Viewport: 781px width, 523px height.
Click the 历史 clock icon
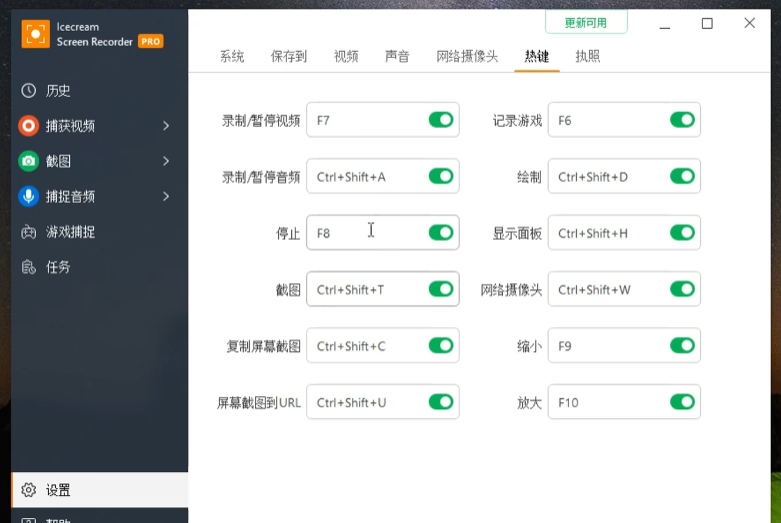[x=28, y=91]
